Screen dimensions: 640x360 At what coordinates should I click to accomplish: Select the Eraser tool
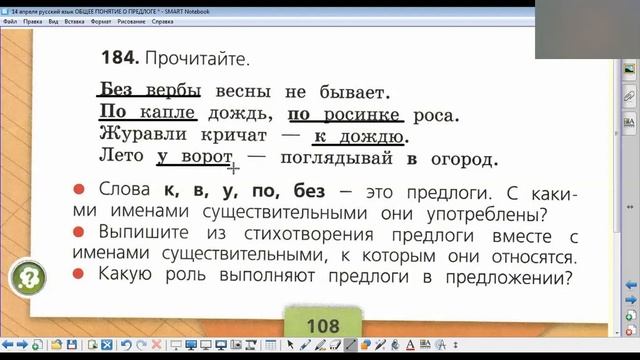pyautogui.click(x=335, y=345)
